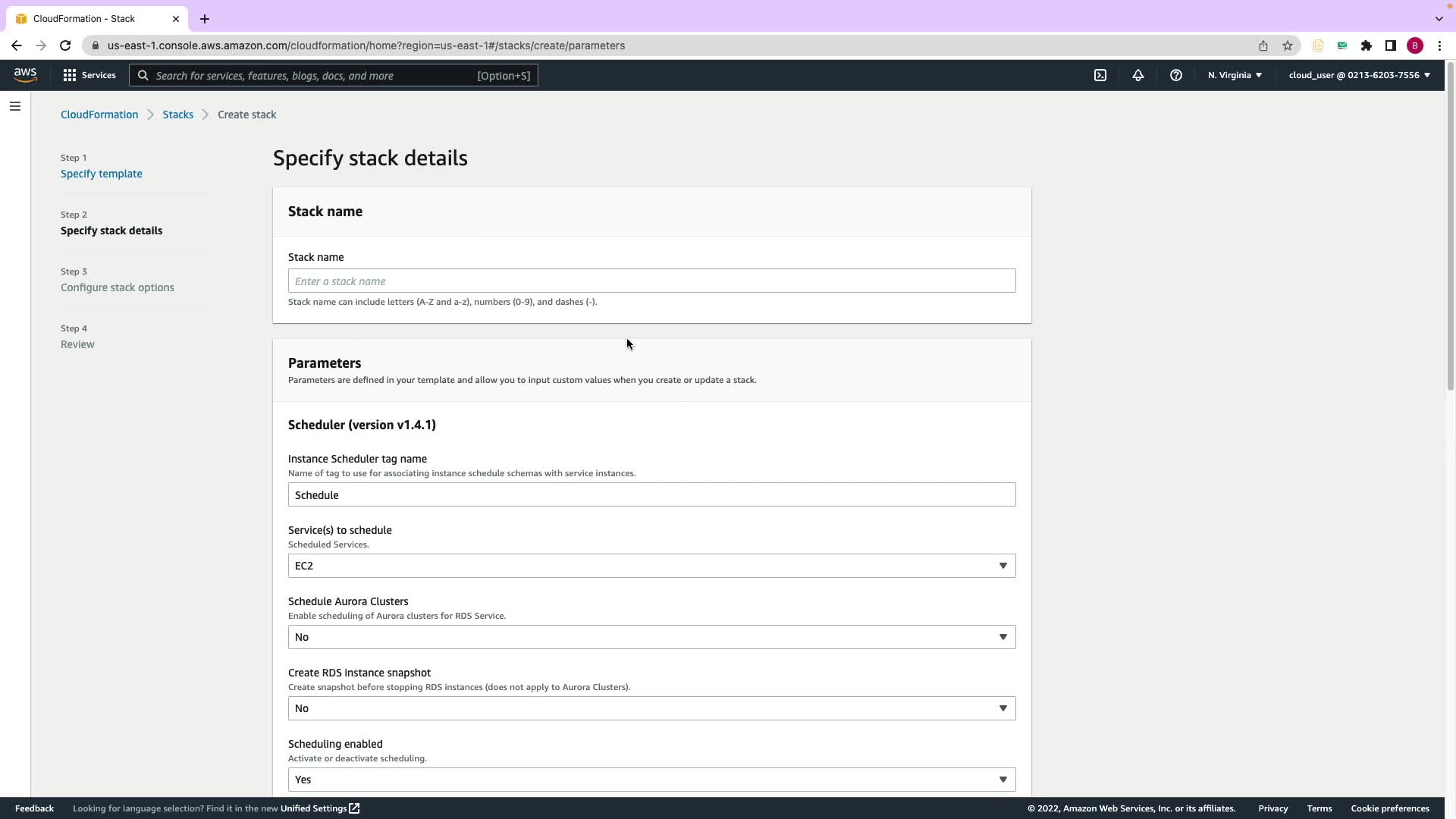Viewport: 1456px width, 819px height.
Task: Expand the Scheduling enabled dropdown
Action: click(x=651, y=780)
